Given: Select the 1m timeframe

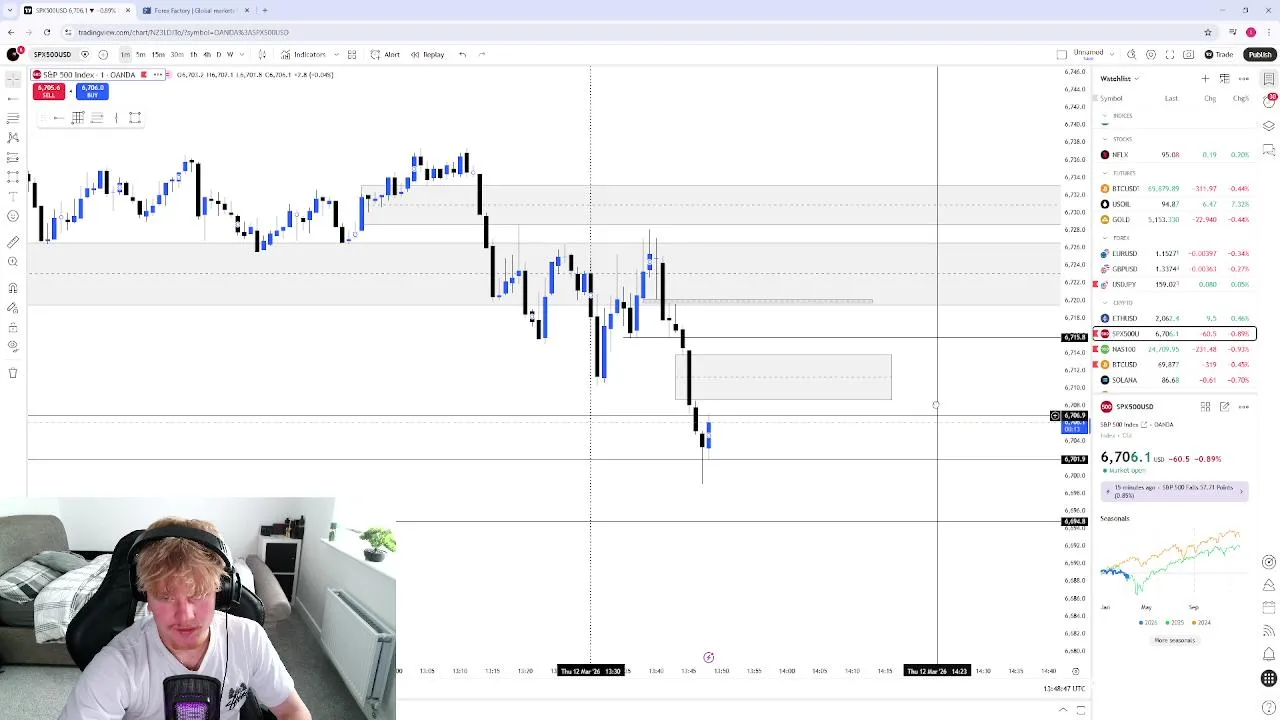Looking at the screenshot, I should (x=125, y=54).
